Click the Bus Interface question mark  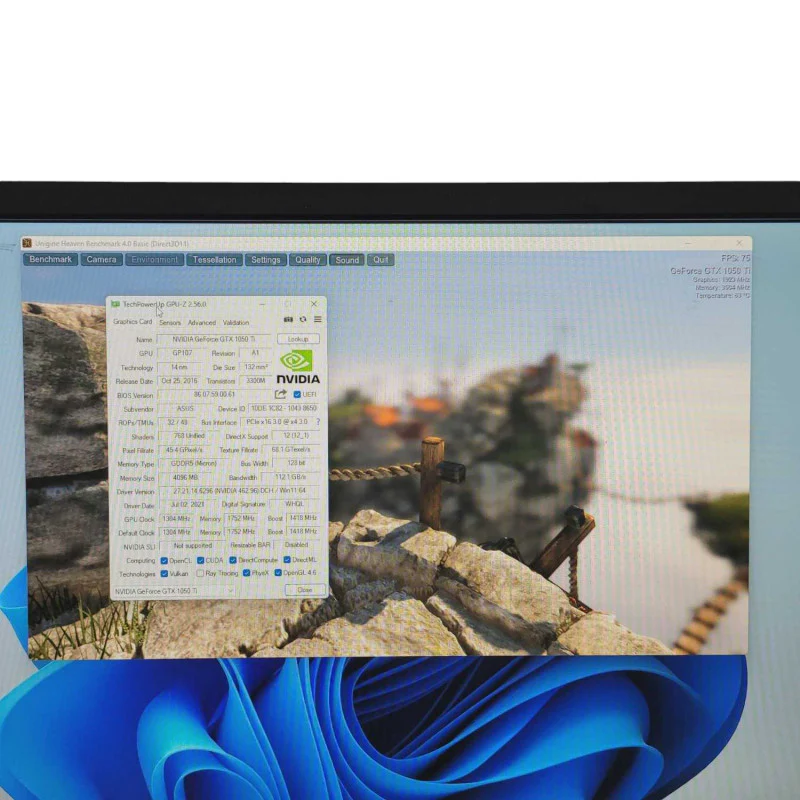pyautogui.click(x=318, y=422)
